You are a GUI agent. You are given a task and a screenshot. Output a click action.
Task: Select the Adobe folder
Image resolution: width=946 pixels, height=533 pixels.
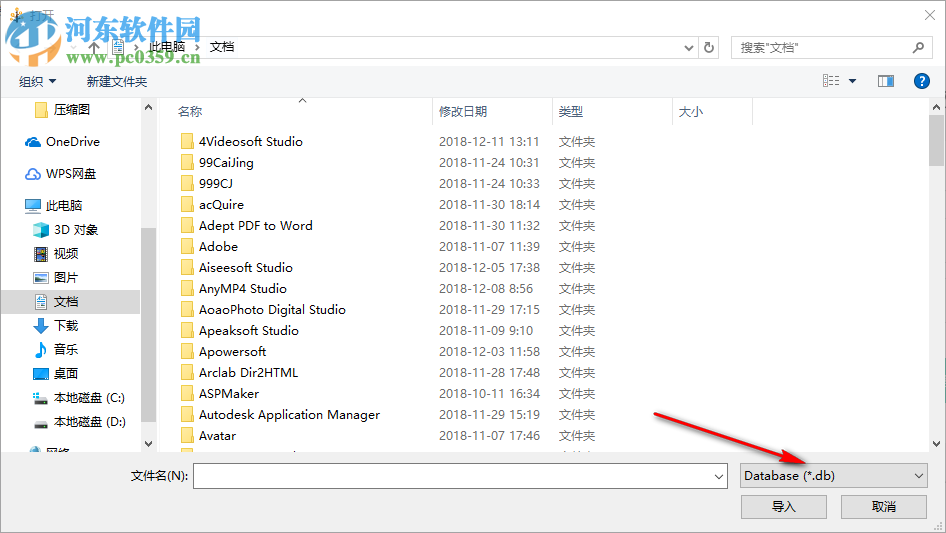[218, 247]
